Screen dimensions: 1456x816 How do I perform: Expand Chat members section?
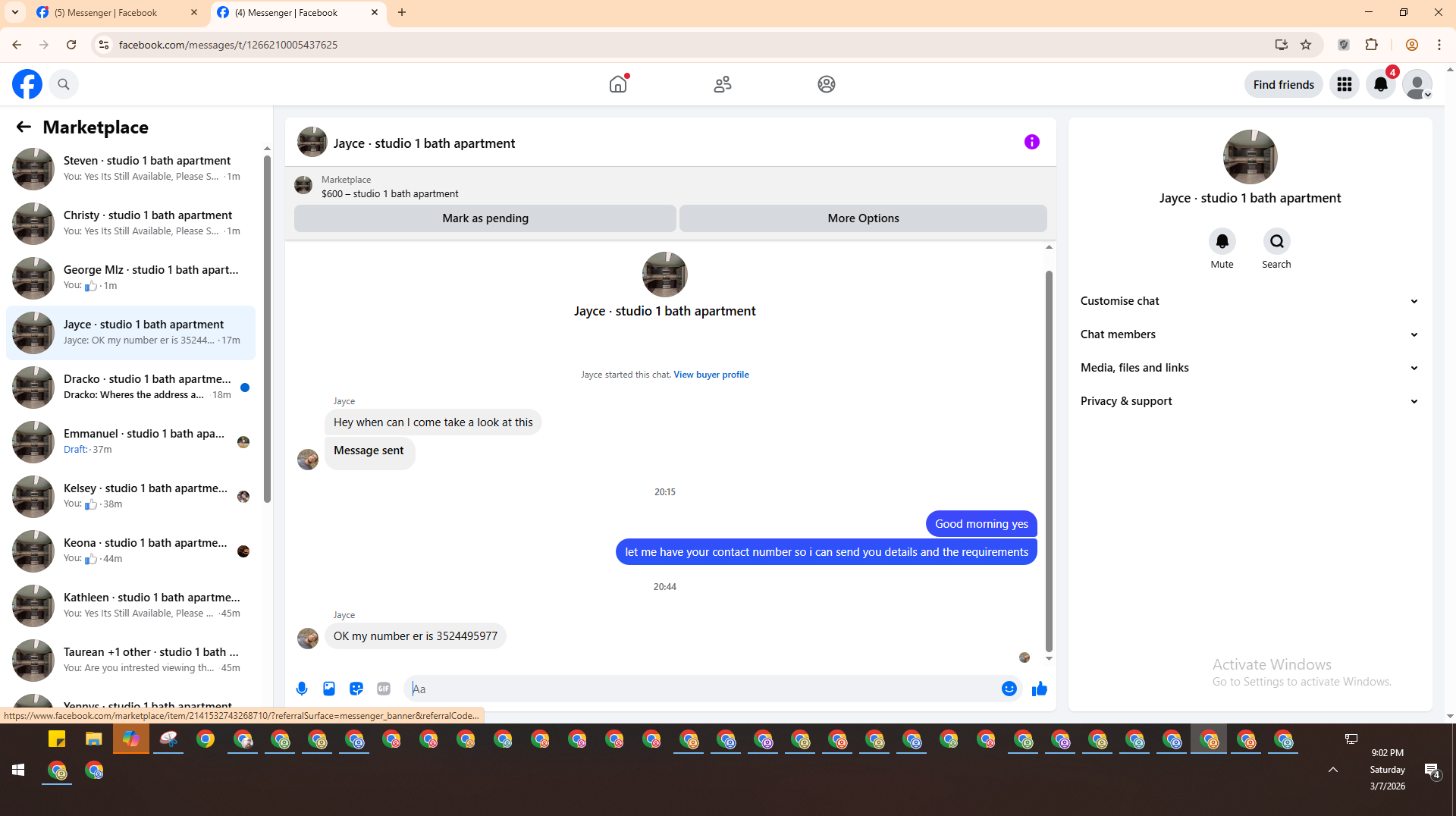point(1250,334)
